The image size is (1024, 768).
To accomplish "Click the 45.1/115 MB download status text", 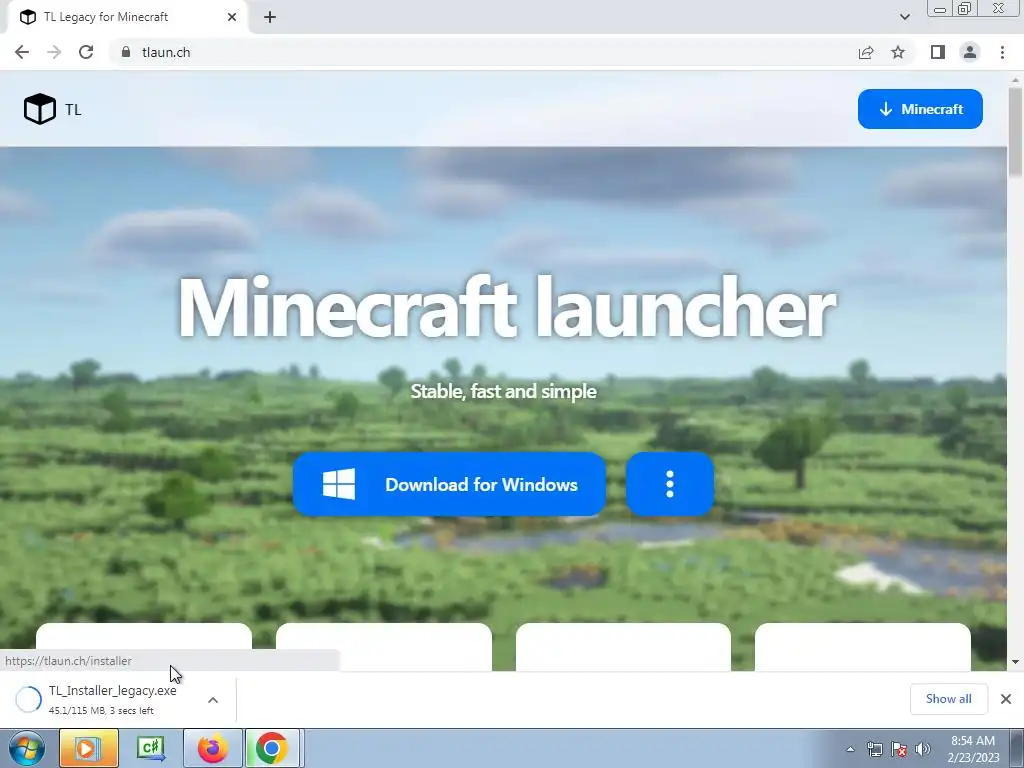I will (x=101, y=711).
